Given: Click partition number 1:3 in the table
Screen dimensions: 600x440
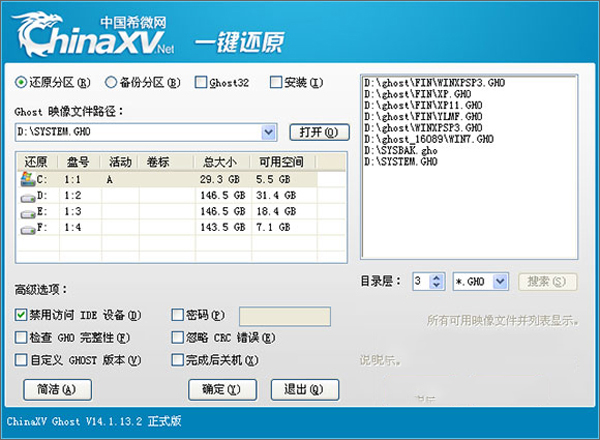Looking at the screenshot, I should (x=72, y=212).
